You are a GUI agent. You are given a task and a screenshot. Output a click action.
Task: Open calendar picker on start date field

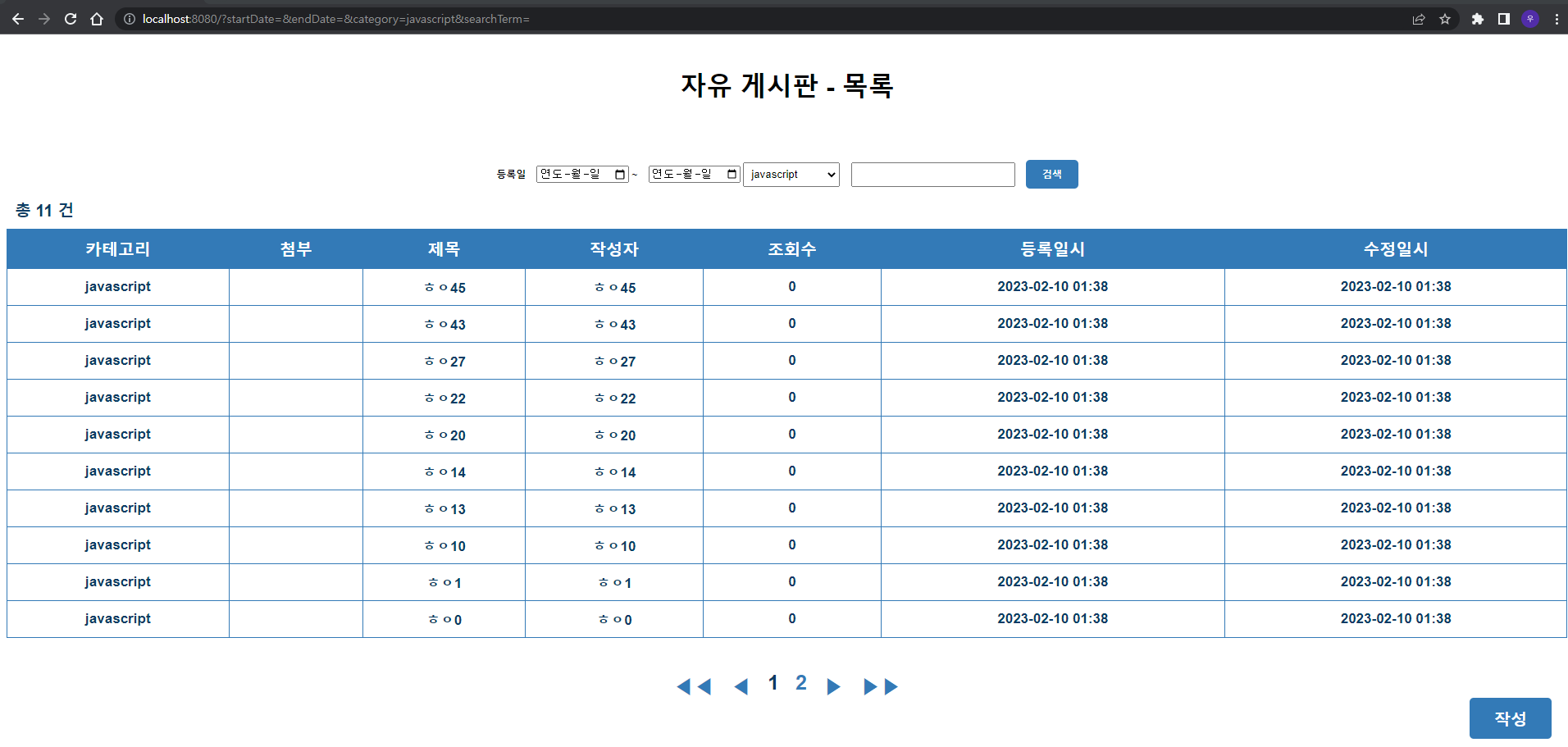coord(620,174)
